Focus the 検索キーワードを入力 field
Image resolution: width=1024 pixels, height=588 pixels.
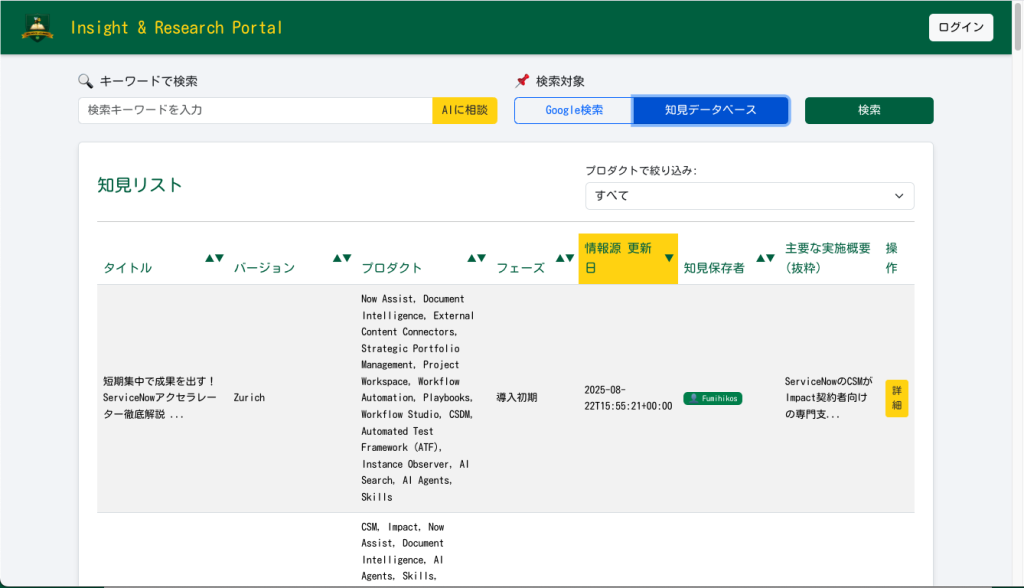255,110
